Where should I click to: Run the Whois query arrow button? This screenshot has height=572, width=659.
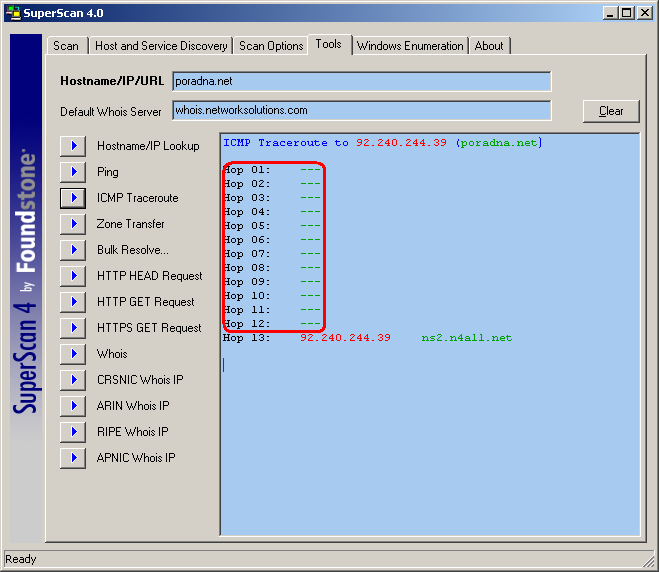[73, 354]
